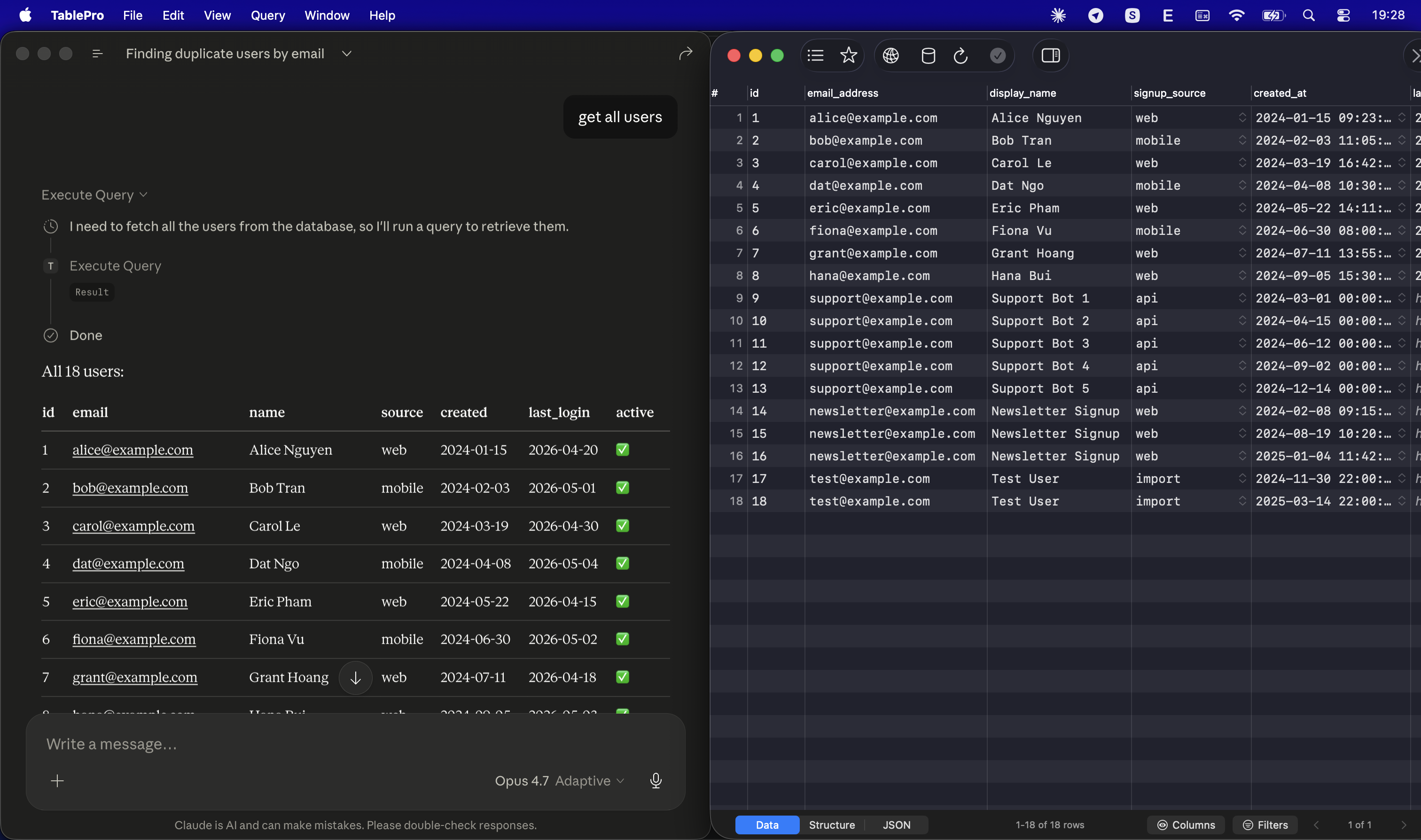
Task: Click the Result badge under Execute Query
Action: point(92,293)
